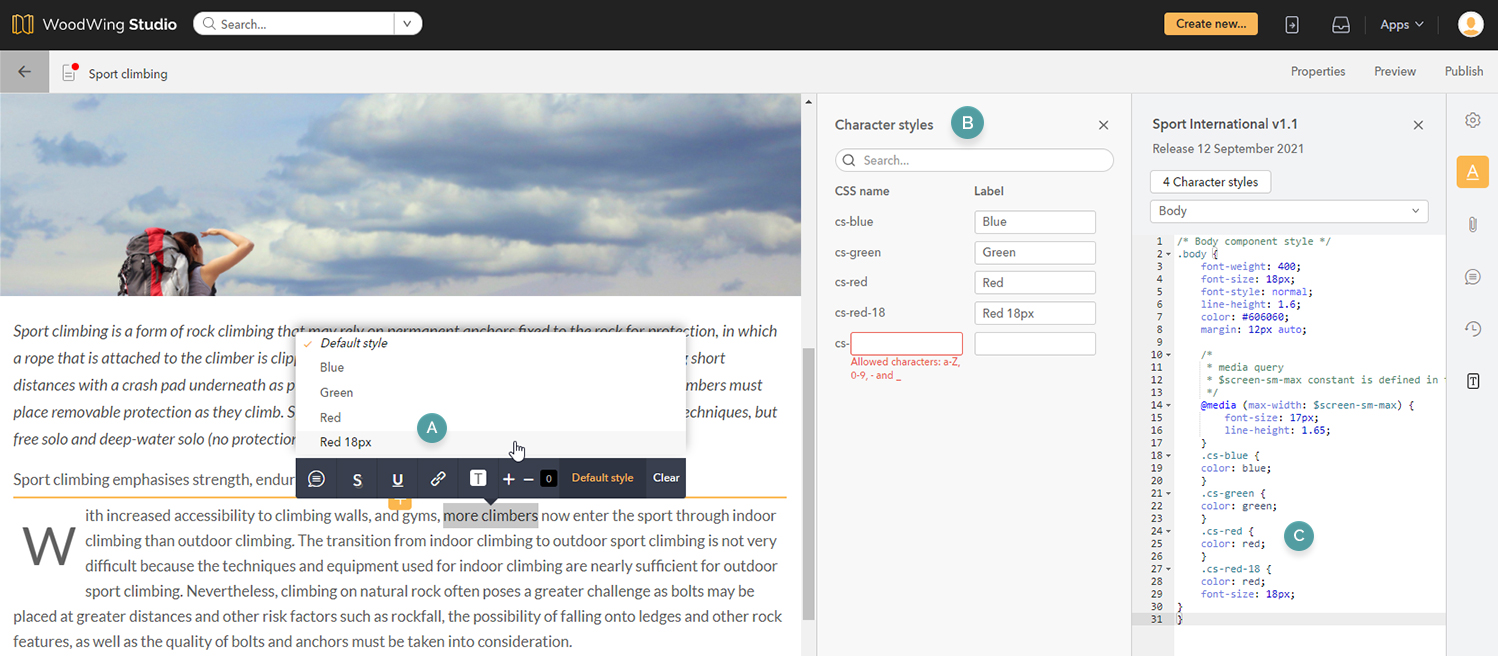Expand the search box dropdown arrow
The width and height of the screenshot is (1498, 656).
click(407, 24)
